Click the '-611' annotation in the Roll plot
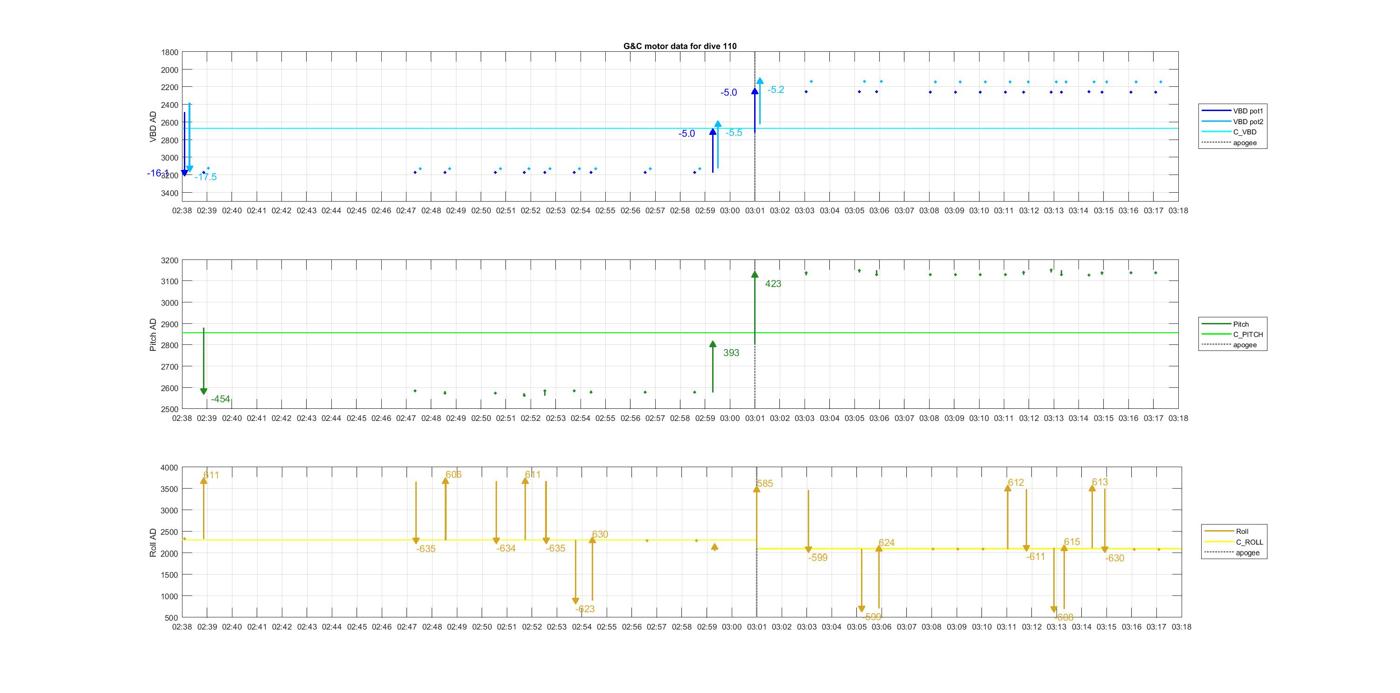 1036,557
